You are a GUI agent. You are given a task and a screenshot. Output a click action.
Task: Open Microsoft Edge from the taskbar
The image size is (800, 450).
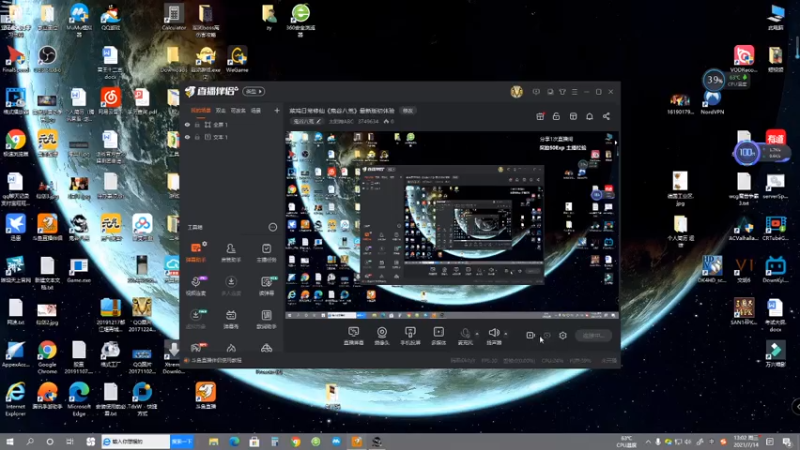tap(234, 441)
